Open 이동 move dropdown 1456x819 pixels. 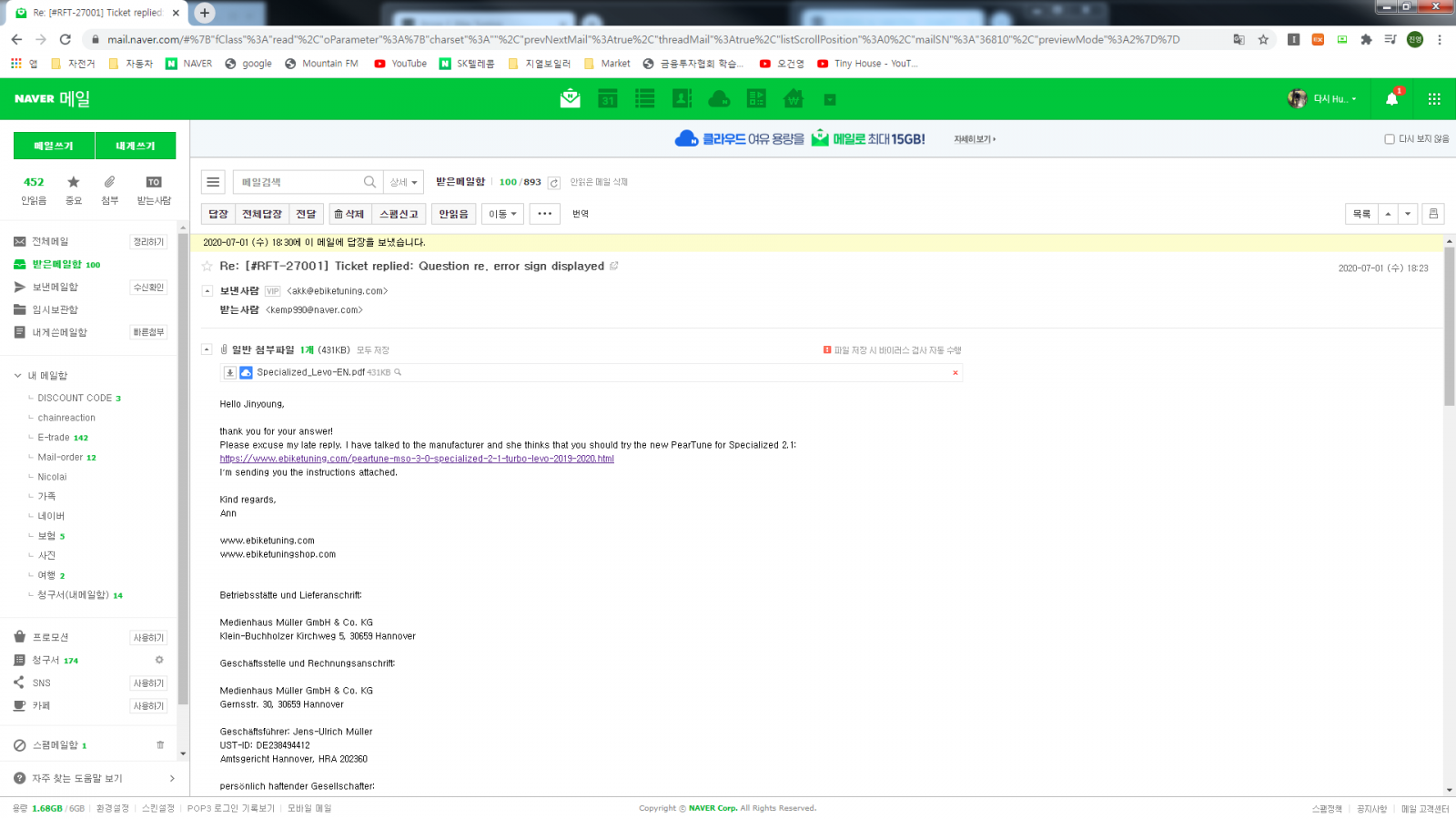tap(502, 214)
